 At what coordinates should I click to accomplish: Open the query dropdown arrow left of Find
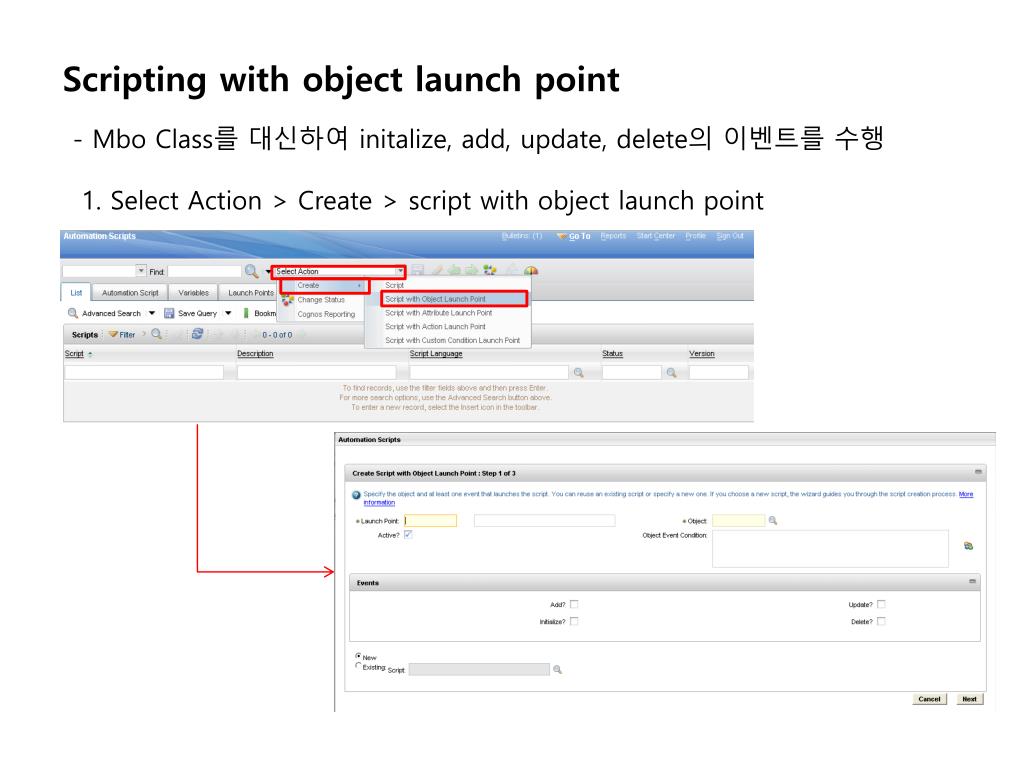coord(141,270)
